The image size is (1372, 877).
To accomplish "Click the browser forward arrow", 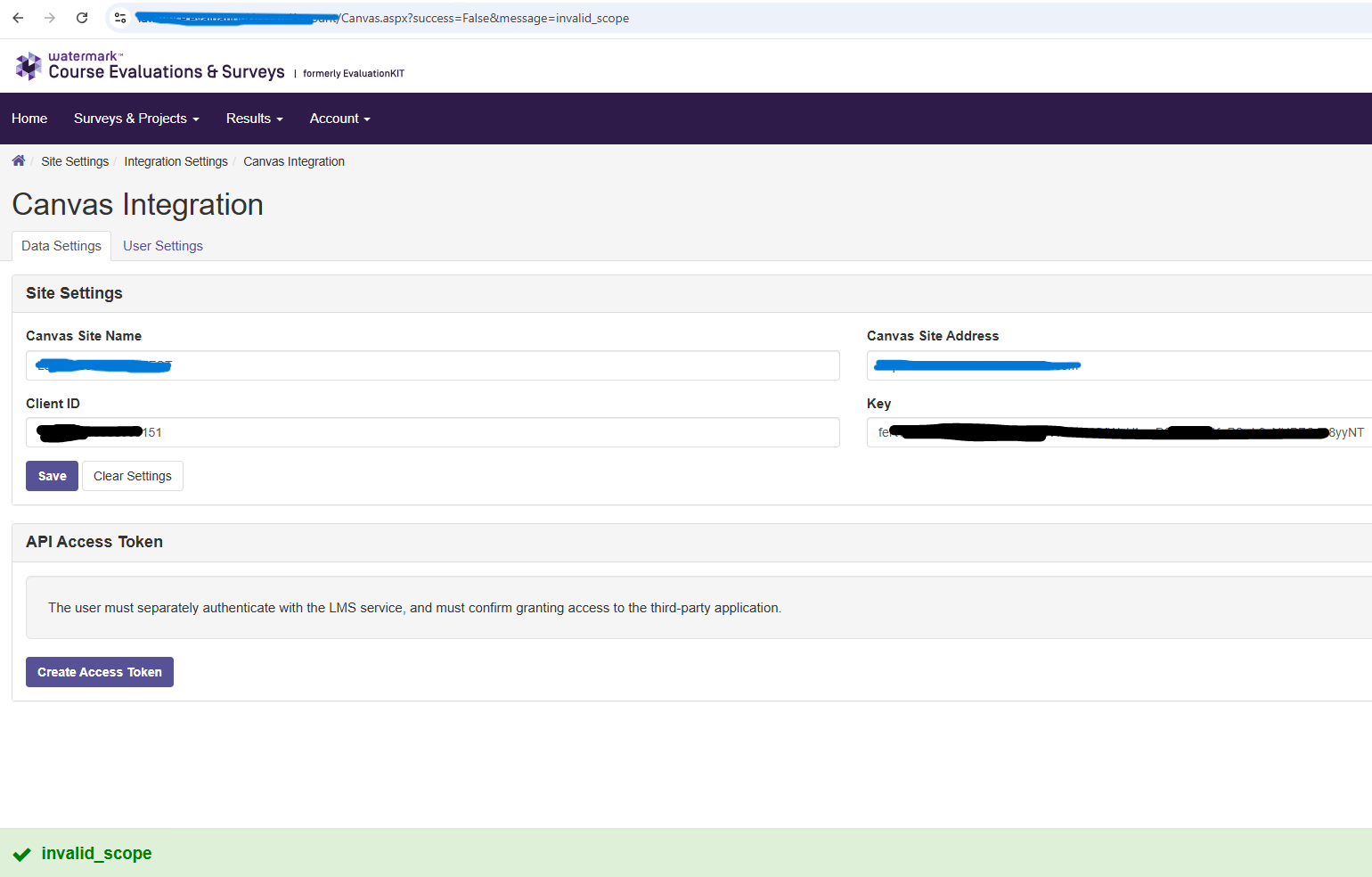I will pos(50,18).
